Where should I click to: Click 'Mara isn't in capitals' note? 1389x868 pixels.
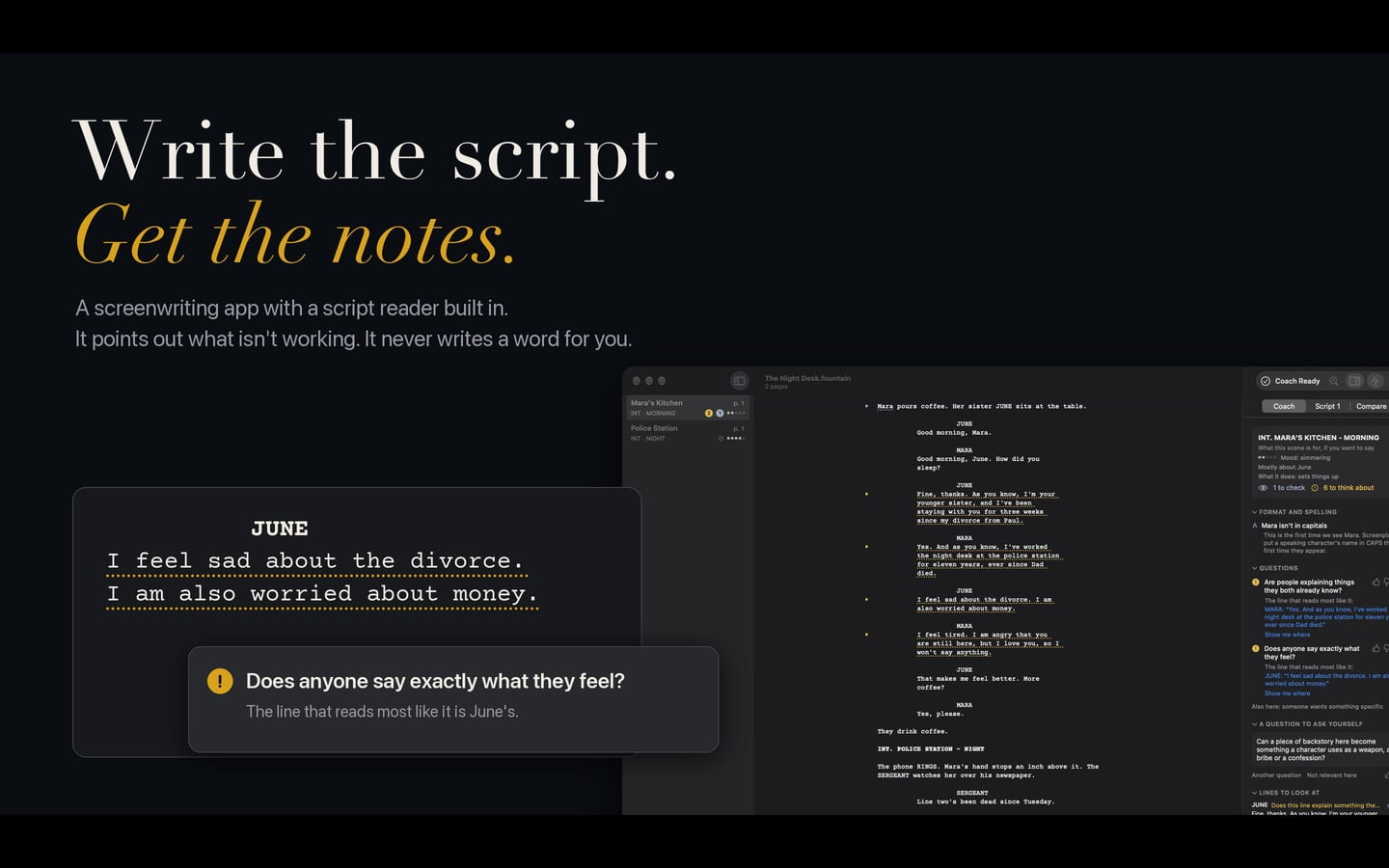click(x=1294, y=526)
